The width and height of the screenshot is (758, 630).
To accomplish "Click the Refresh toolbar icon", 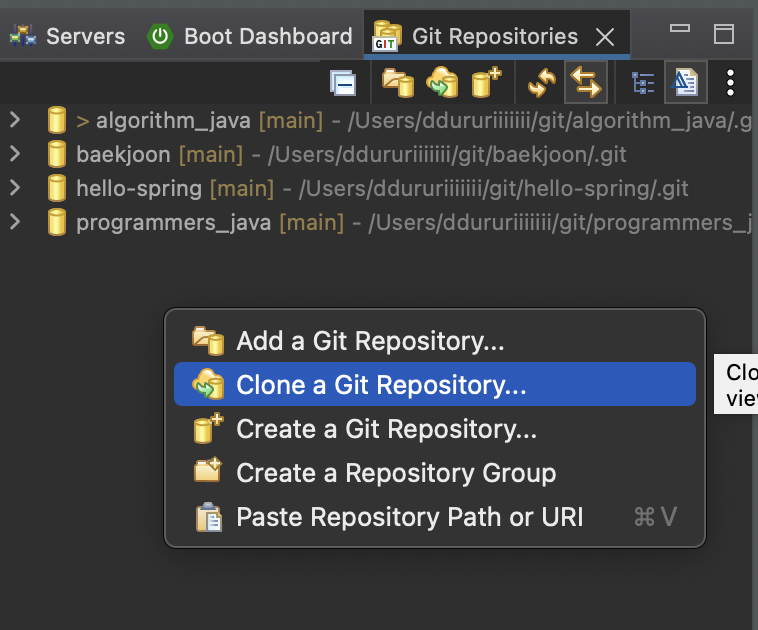I will click(x=542, y=83).
